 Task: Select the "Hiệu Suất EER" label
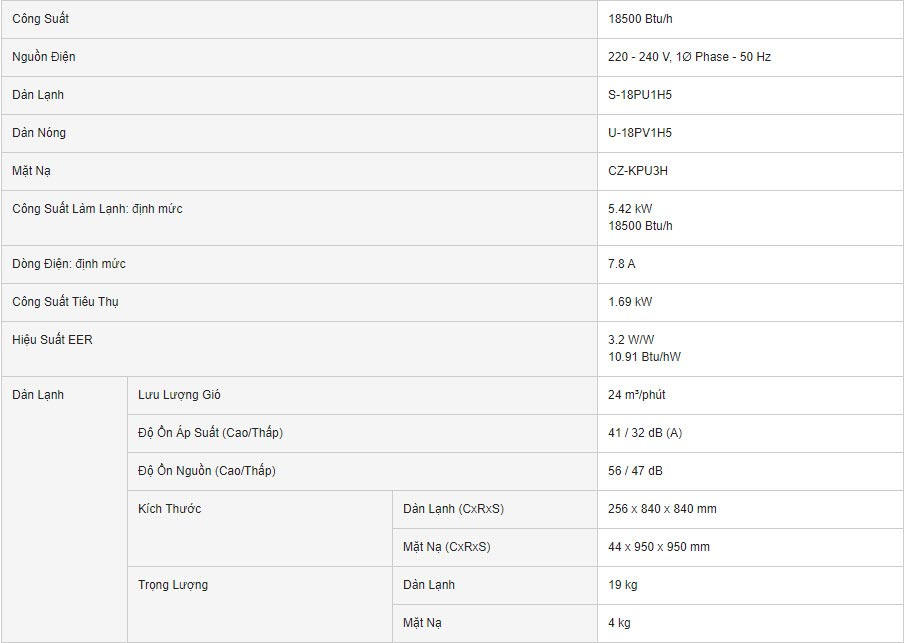click(52, 340)
